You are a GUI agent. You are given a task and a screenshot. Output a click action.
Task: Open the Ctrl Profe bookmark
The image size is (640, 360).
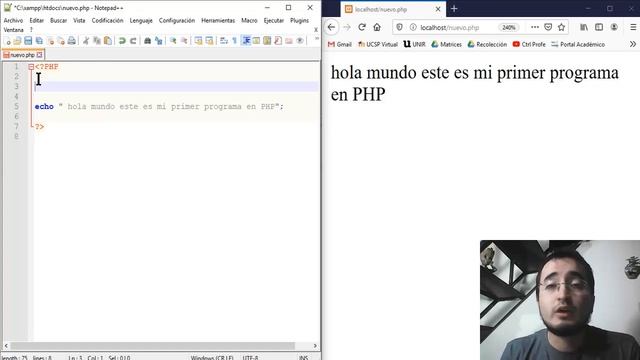coord(529,44)
